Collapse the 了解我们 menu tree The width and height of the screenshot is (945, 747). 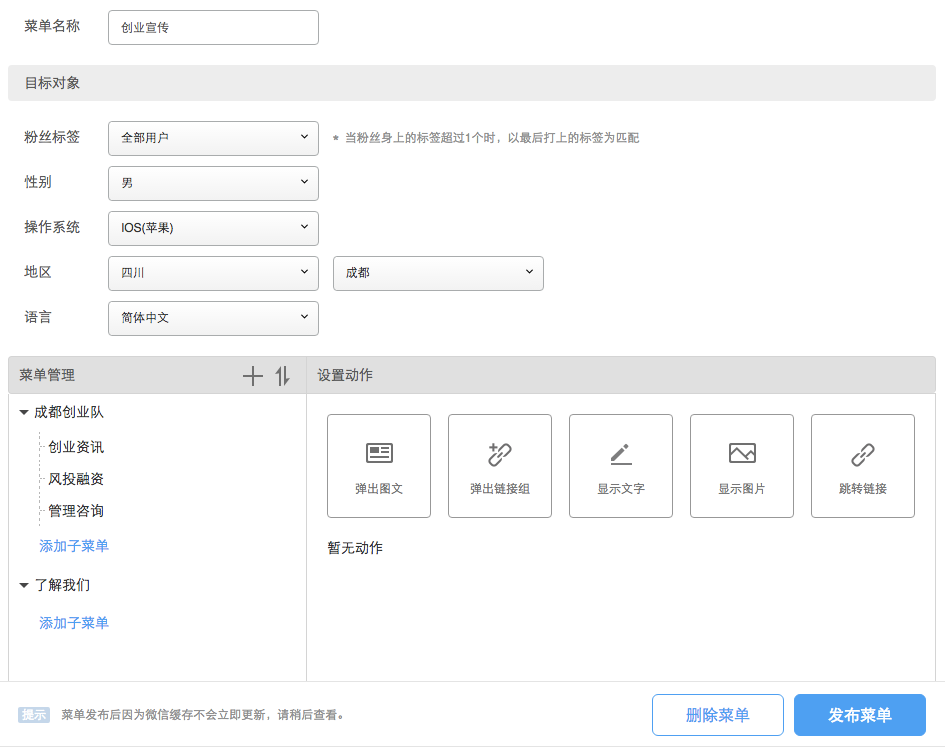click(24, 585)
